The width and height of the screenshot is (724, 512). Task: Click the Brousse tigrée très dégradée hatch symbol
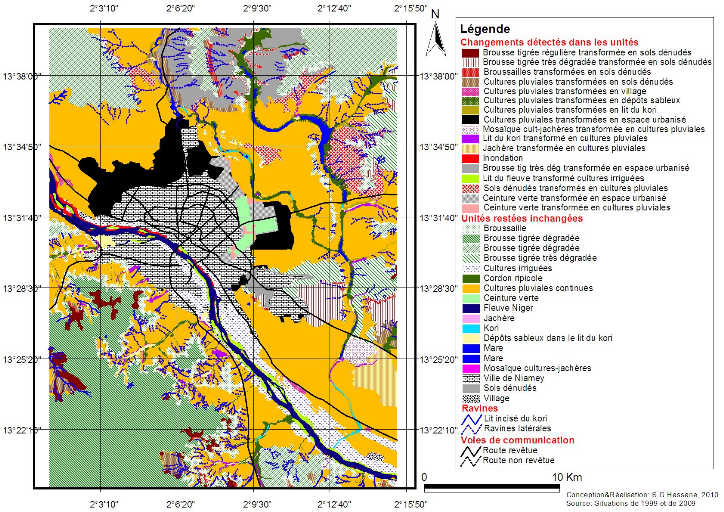[471, 258]
